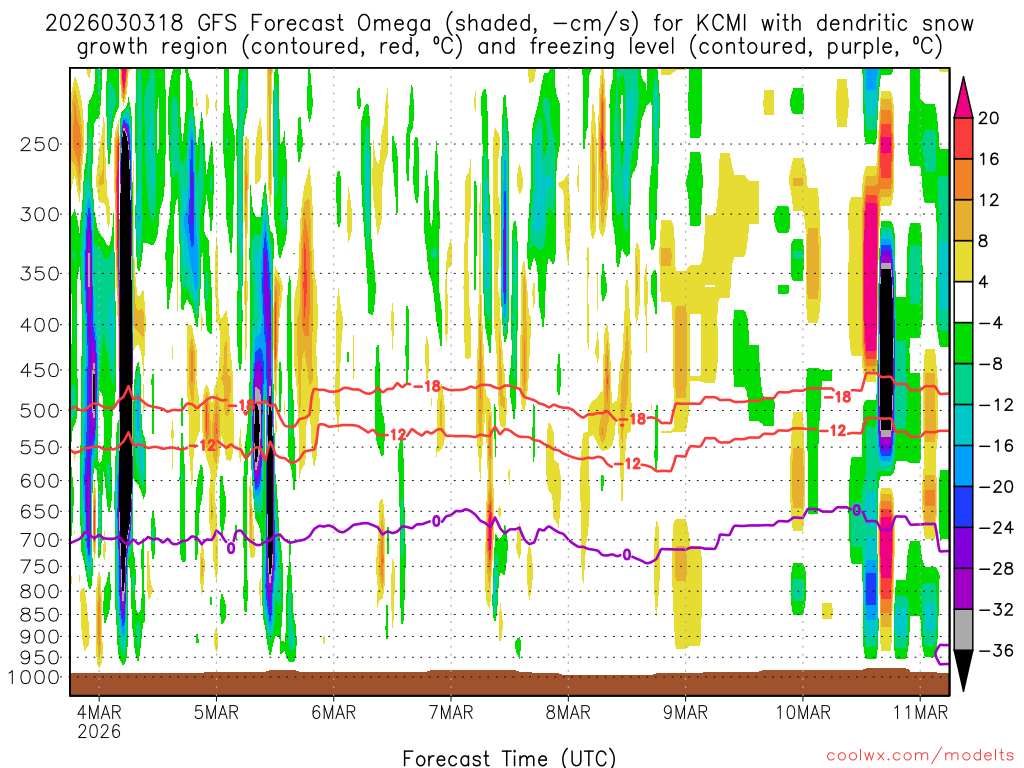Click the 500 pressure level label
This screenshot has height=768, width=1024.
pos(40,411)
